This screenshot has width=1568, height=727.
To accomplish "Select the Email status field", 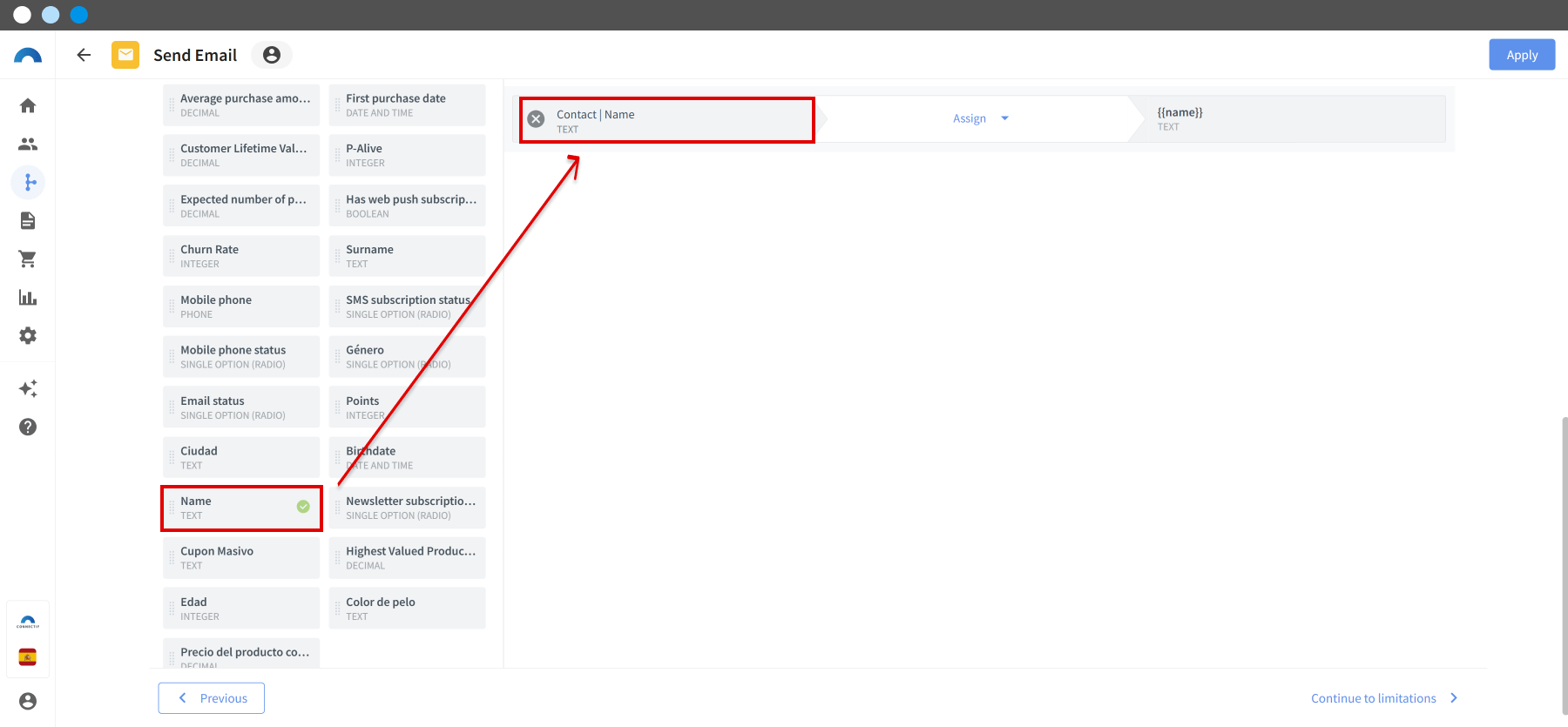I will [x=241, y=407].
